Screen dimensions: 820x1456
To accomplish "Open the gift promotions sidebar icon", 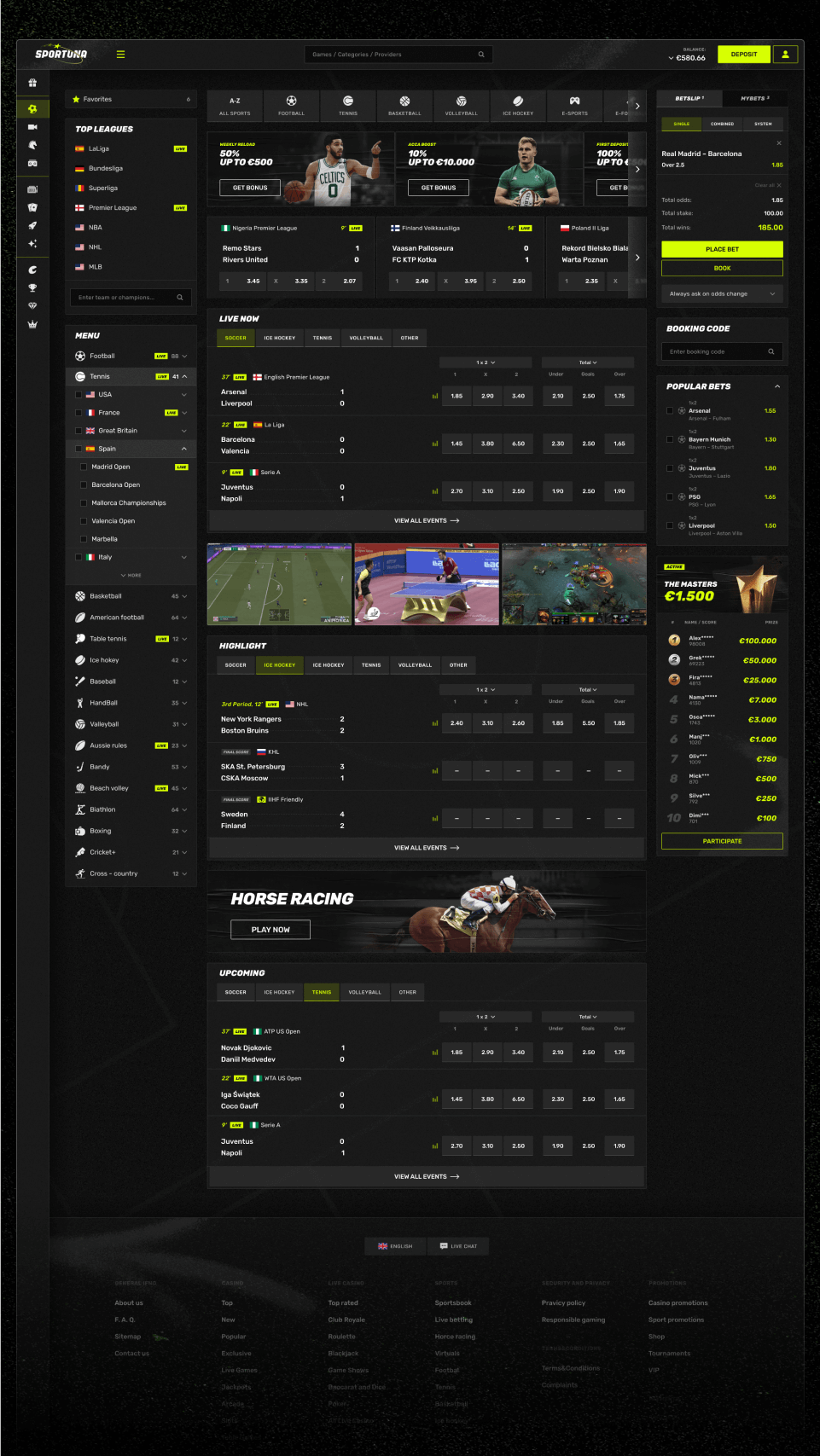I will pos(32,83).
